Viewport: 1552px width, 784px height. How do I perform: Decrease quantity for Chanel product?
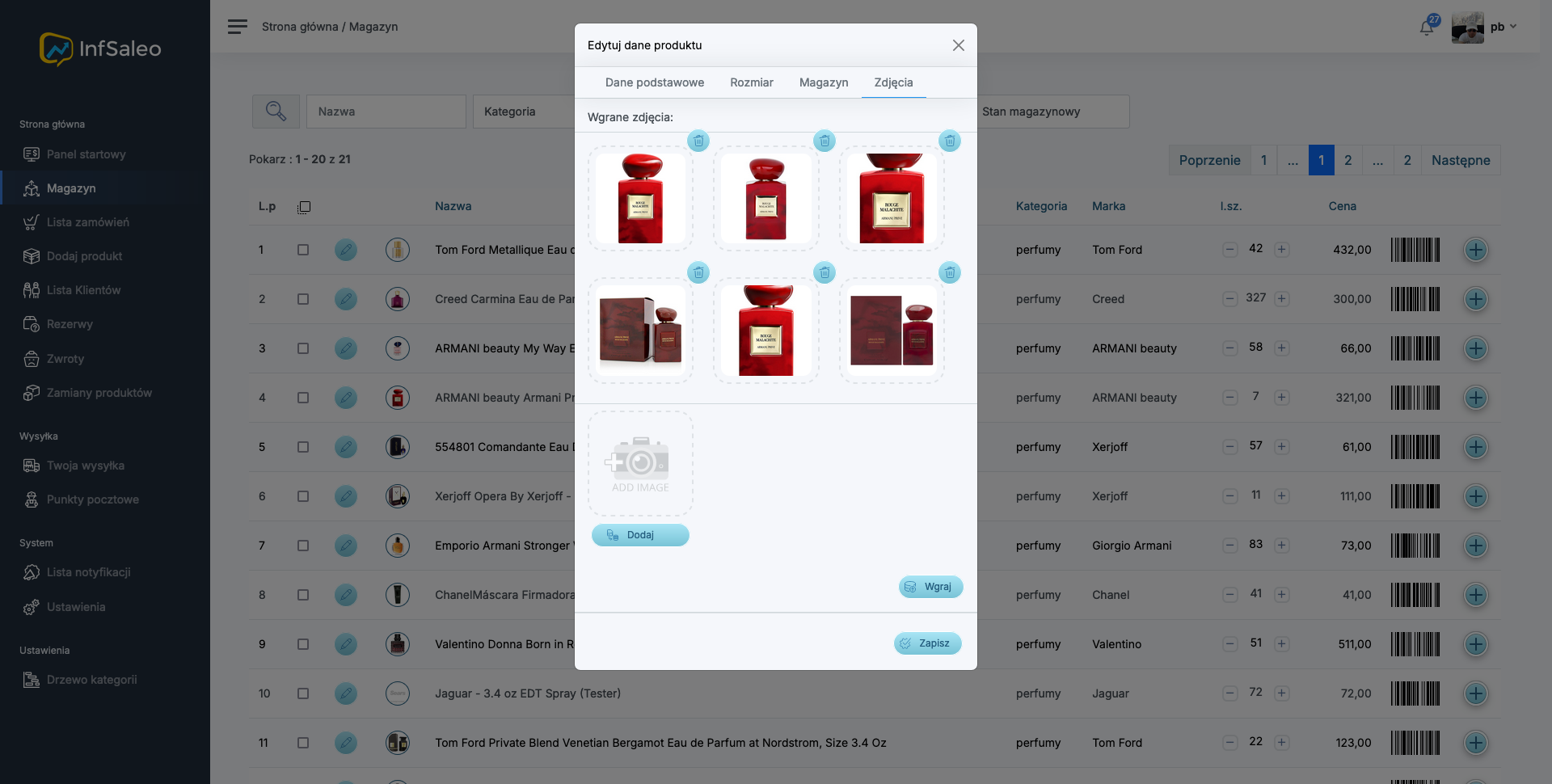click(1230, 595)
